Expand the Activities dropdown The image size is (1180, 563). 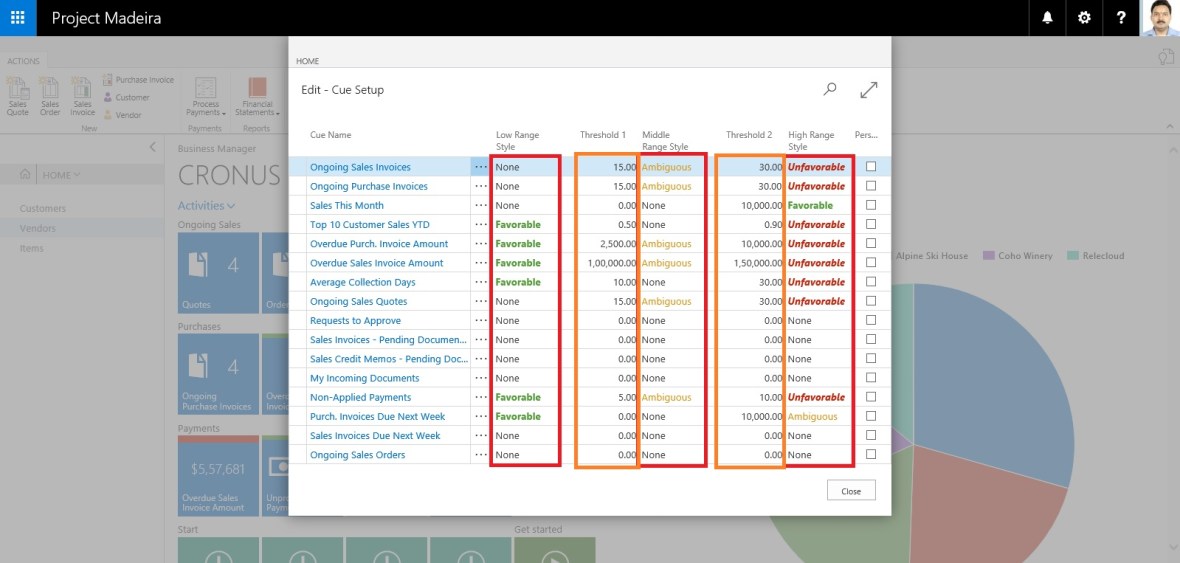point(206,206)
